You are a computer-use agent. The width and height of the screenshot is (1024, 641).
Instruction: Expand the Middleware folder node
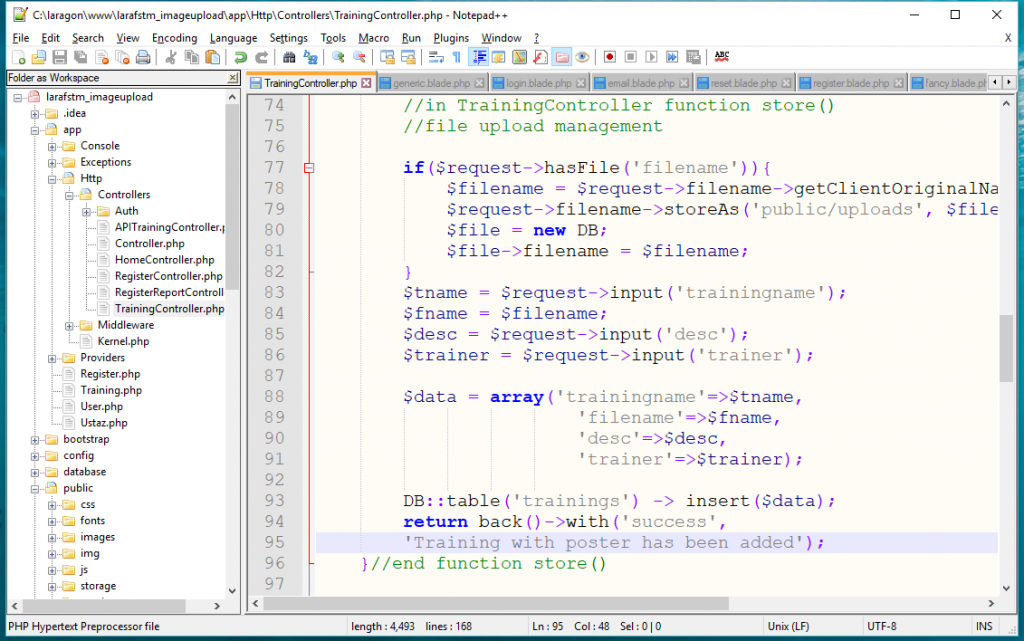point(71,325)
